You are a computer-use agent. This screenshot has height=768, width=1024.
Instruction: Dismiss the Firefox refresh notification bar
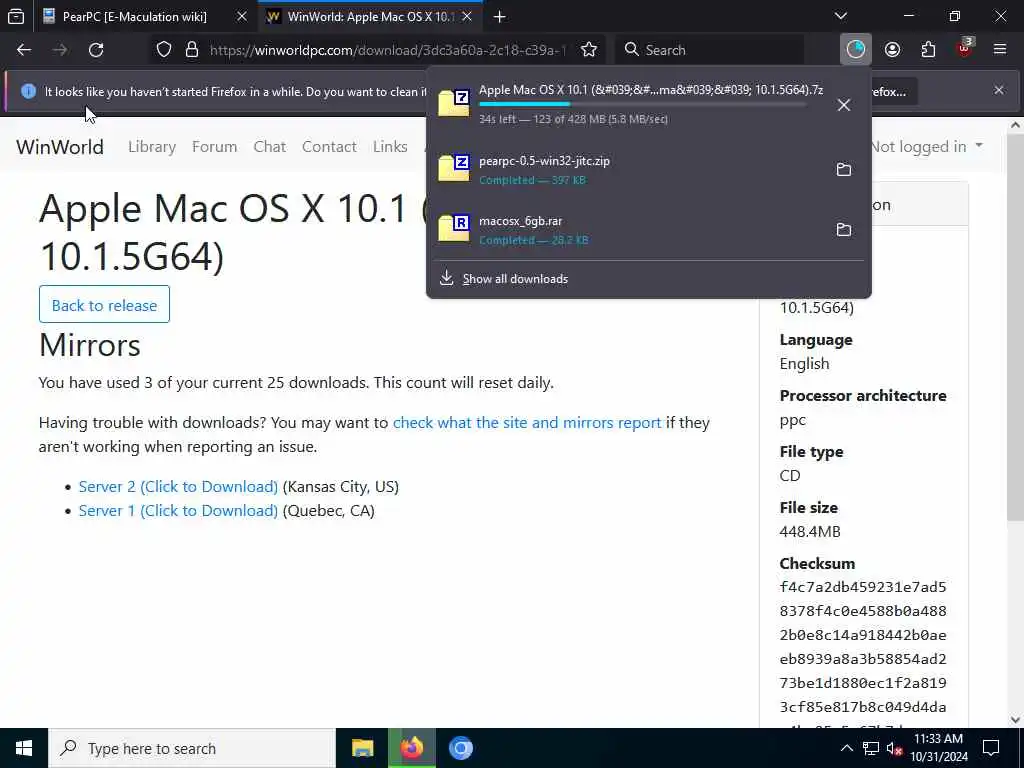[999, 90]
